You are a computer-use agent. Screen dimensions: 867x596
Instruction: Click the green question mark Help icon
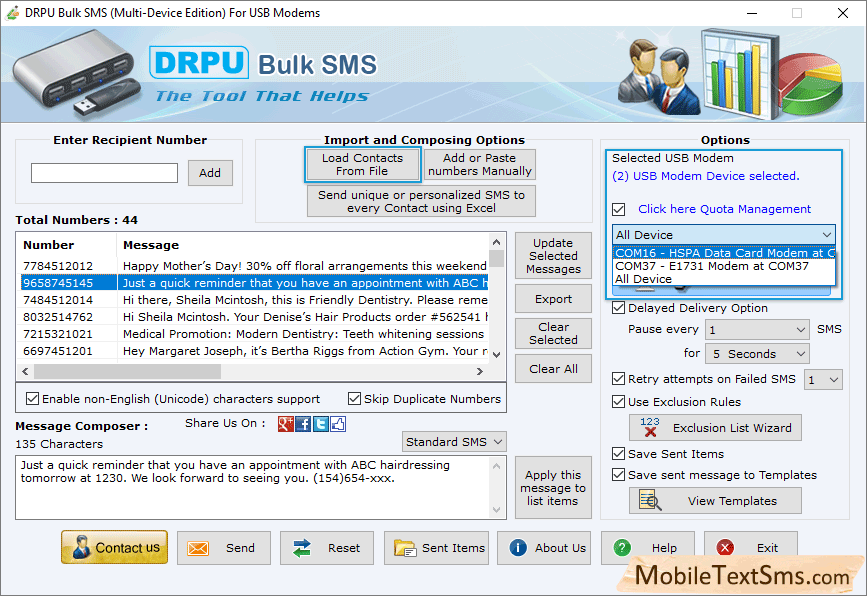click(x=622, y=547)
